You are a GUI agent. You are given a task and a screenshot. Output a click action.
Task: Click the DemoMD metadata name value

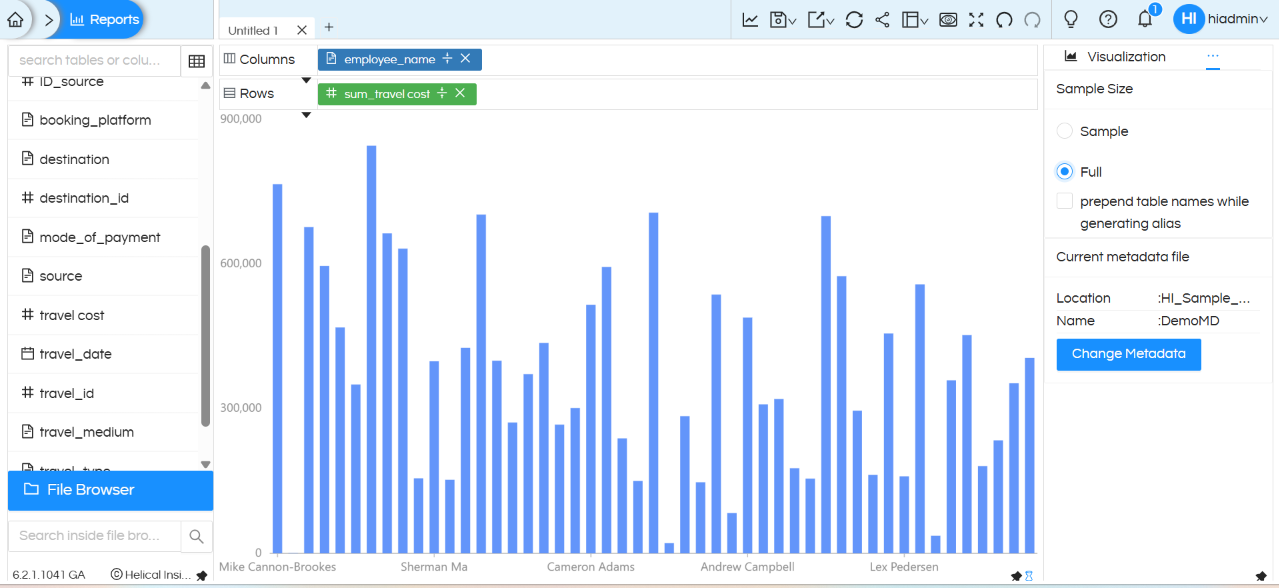click(1190, 321)
